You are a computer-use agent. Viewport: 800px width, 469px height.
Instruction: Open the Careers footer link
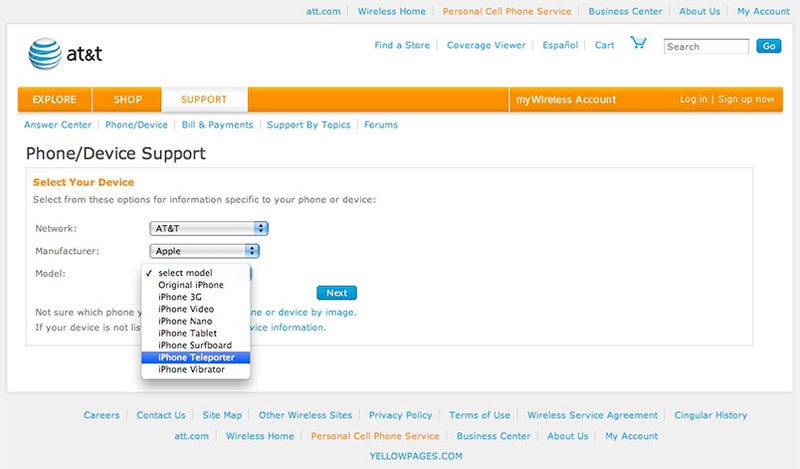(x=101, y=415)
